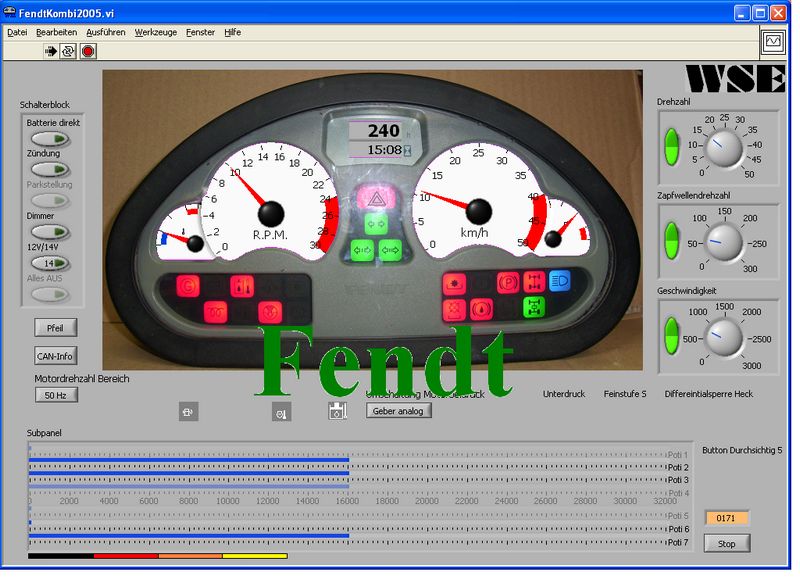
Task: Click the 50 Hz button
Action: pyautogui.click(x=56, y=395)
